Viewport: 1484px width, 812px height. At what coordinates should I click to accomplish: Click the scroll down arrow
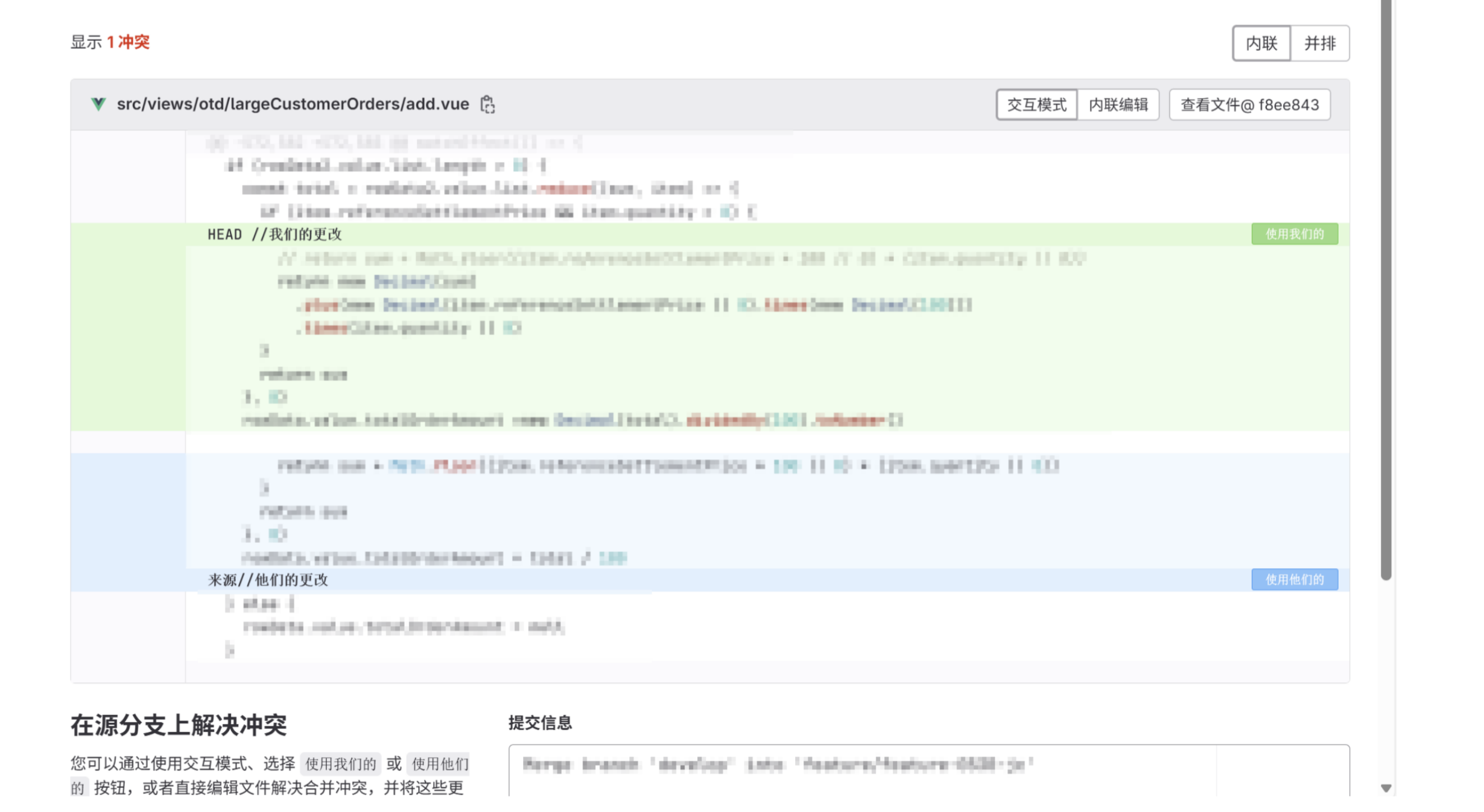pos(1386,788)
